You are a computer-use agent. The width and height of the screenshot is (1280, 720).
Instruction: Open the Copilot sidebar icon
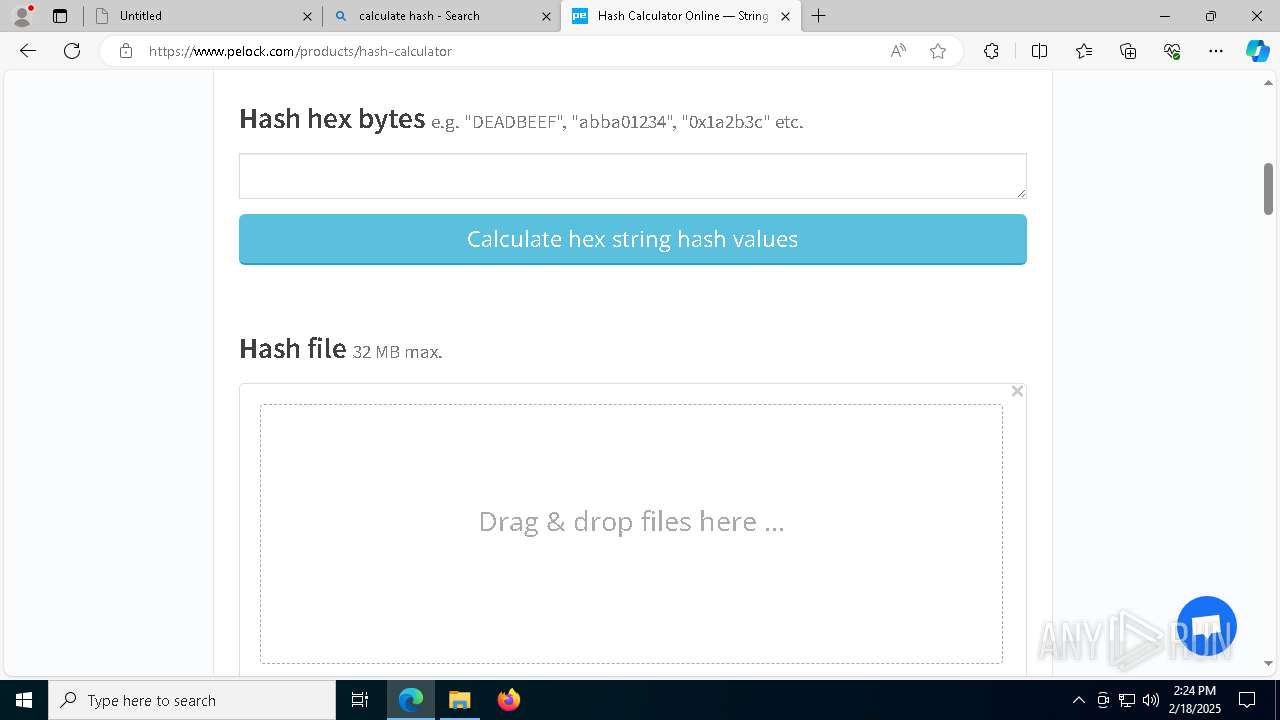1257,51
